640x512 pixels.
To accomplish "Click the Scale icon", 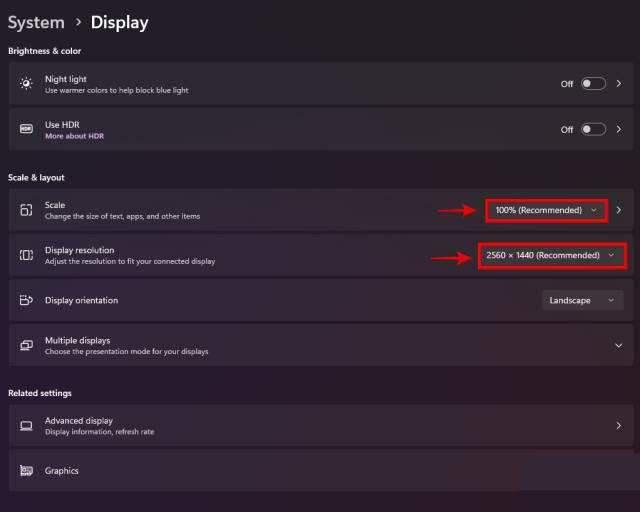I will [26, 210].
